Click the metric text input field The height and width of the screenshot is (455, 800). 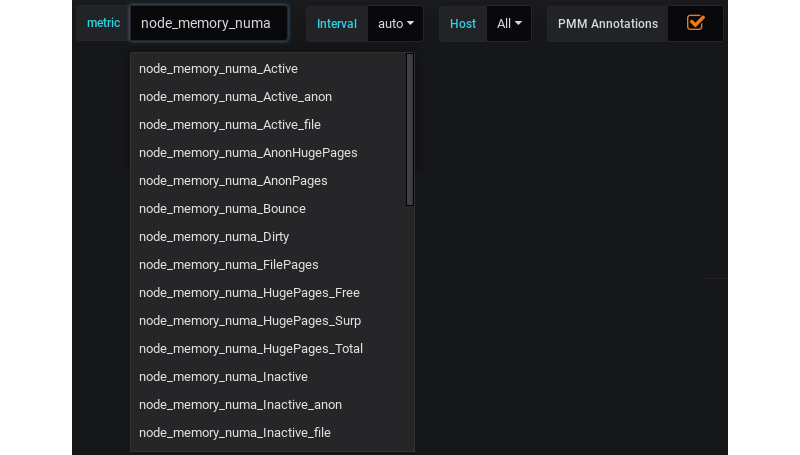coord(208,24)
